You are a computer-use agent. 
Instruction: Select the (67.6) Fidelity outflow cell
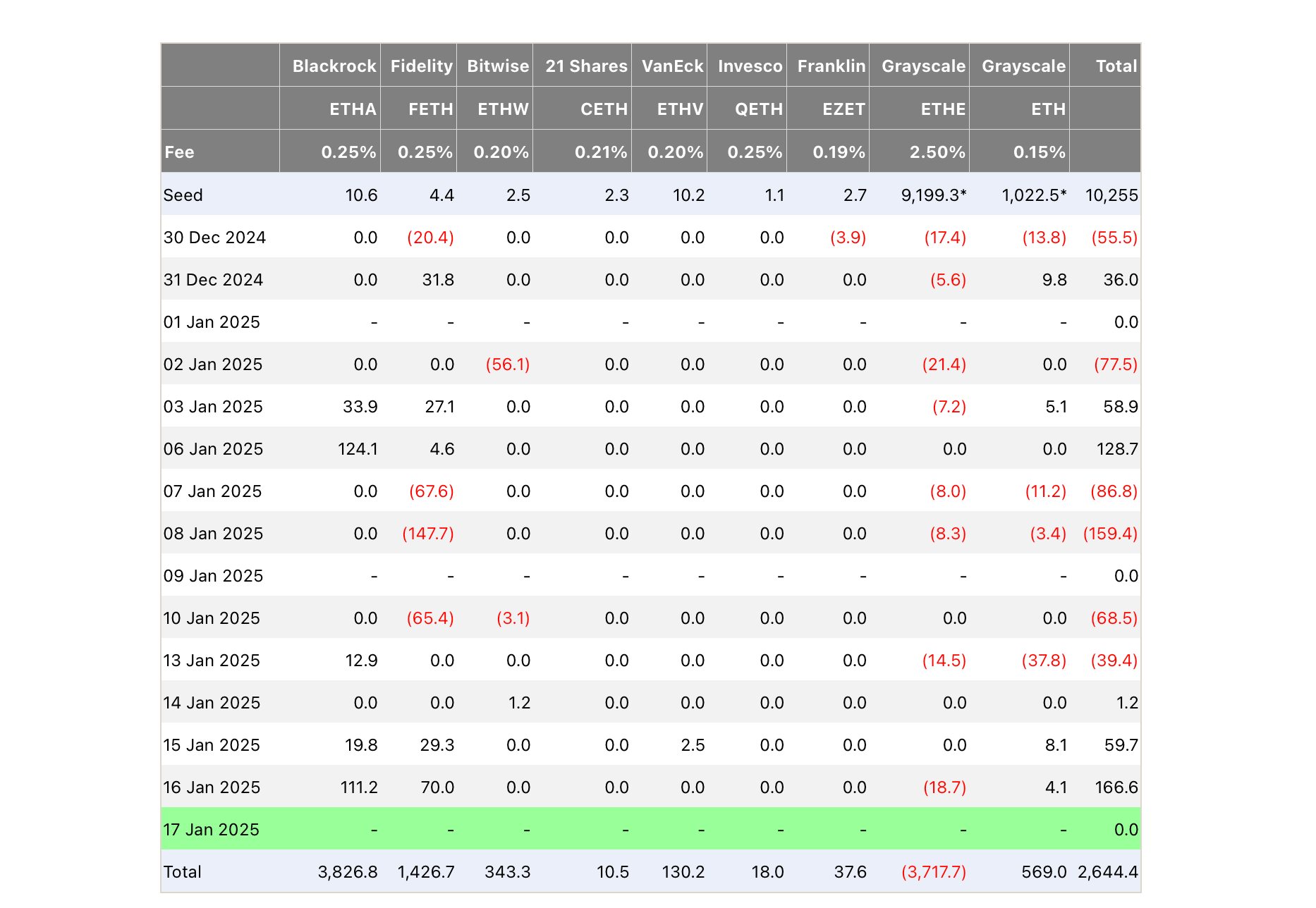[x=432, y=491]
